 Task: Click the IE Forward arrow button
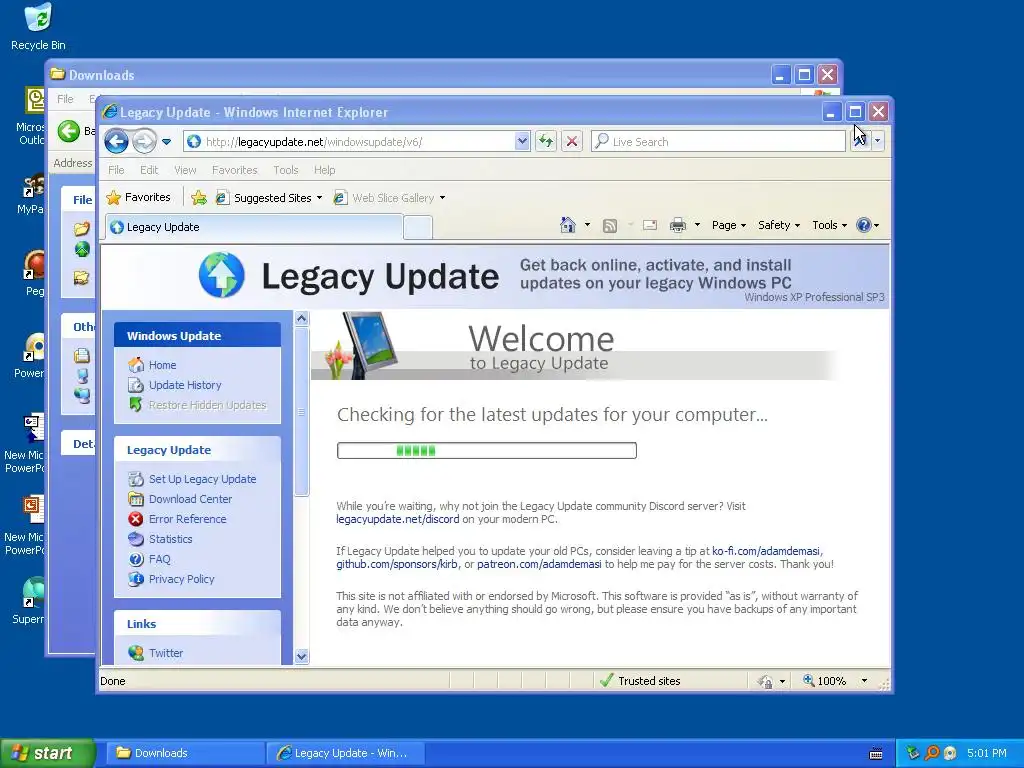pos(144,141)
